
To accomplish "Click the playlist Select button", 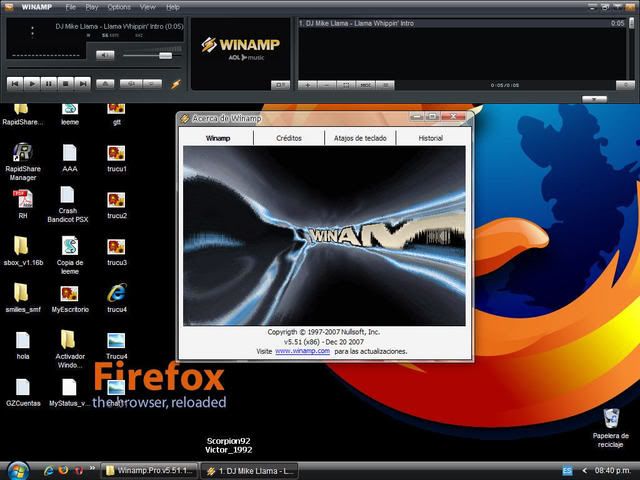I will point(346,85).
